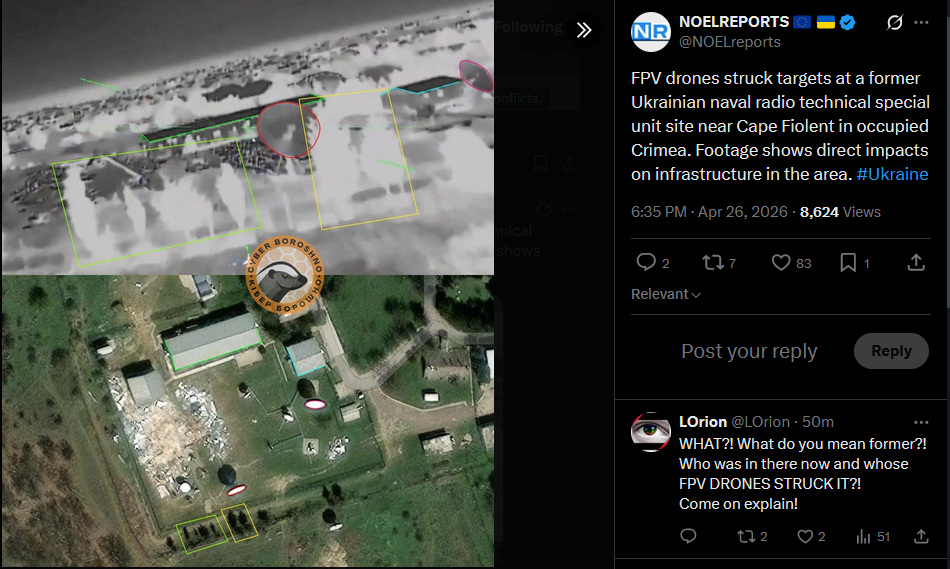The height and width of the screenshot is (569, 950).
Task: Bookmark the NOELREPORTS post
Action: (x=848, y=262)
